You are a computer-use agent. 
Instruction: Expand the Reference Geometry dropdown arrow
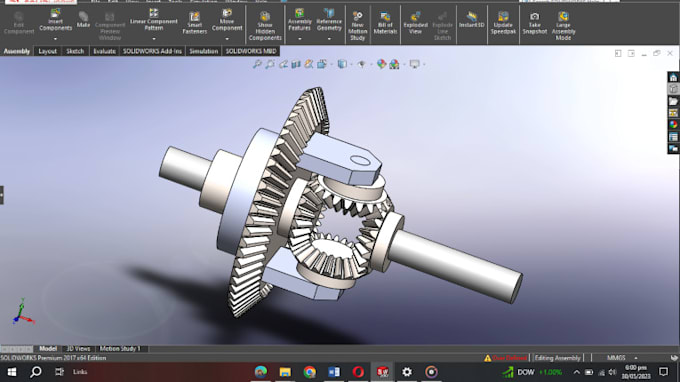[329, 39]
